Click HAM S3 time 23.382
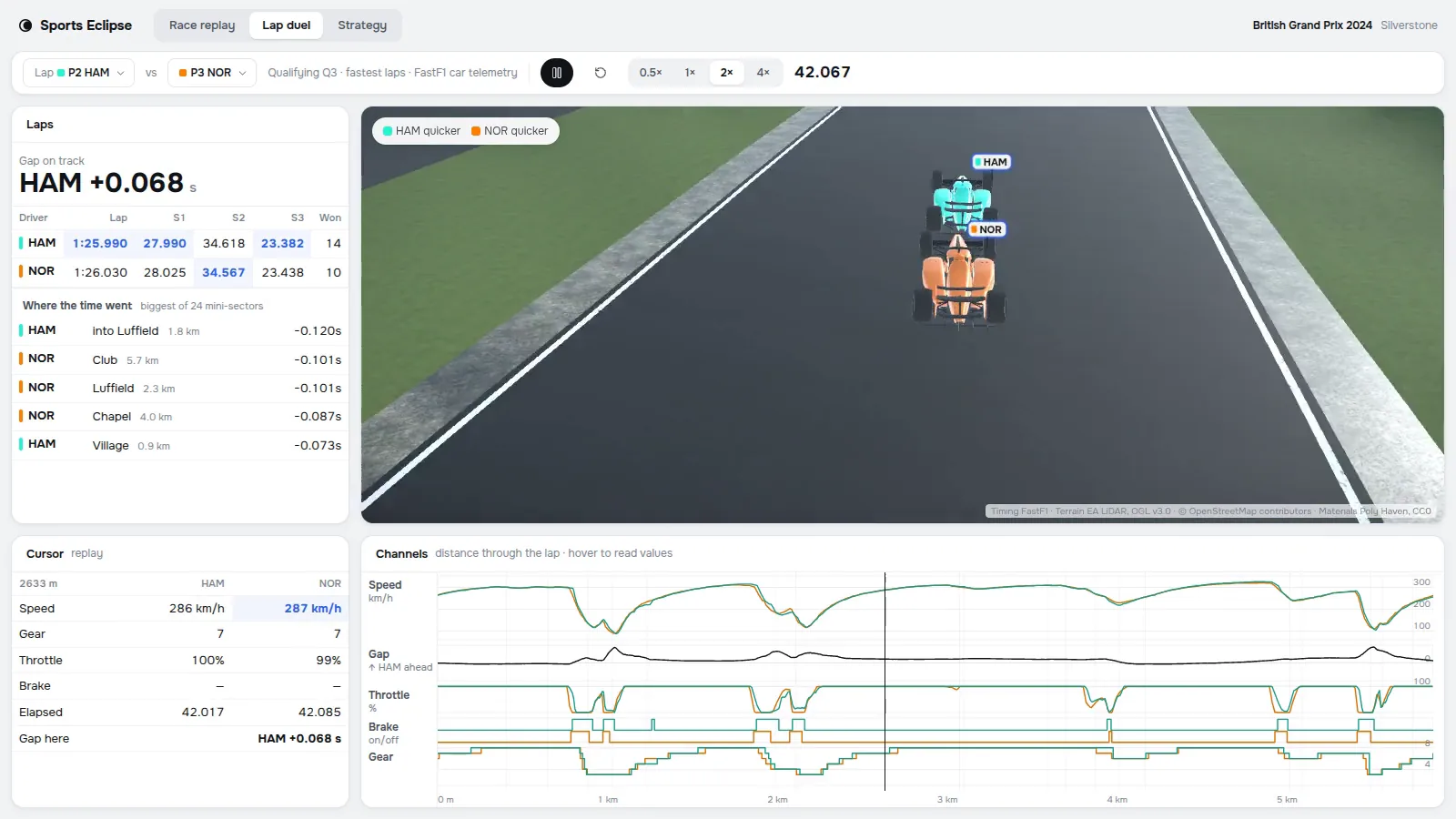Screen dimensions: 1456x819 (283, 244)
